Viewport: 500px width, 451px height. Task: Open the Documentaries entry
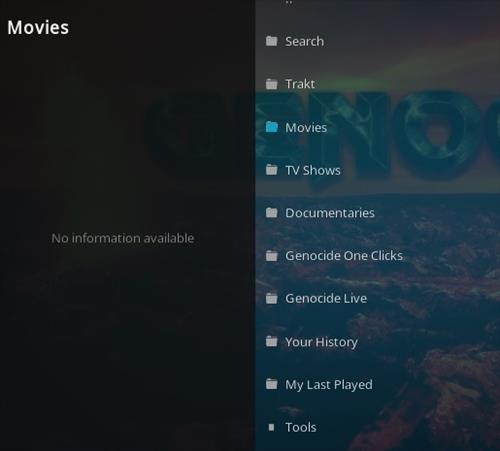330,213
